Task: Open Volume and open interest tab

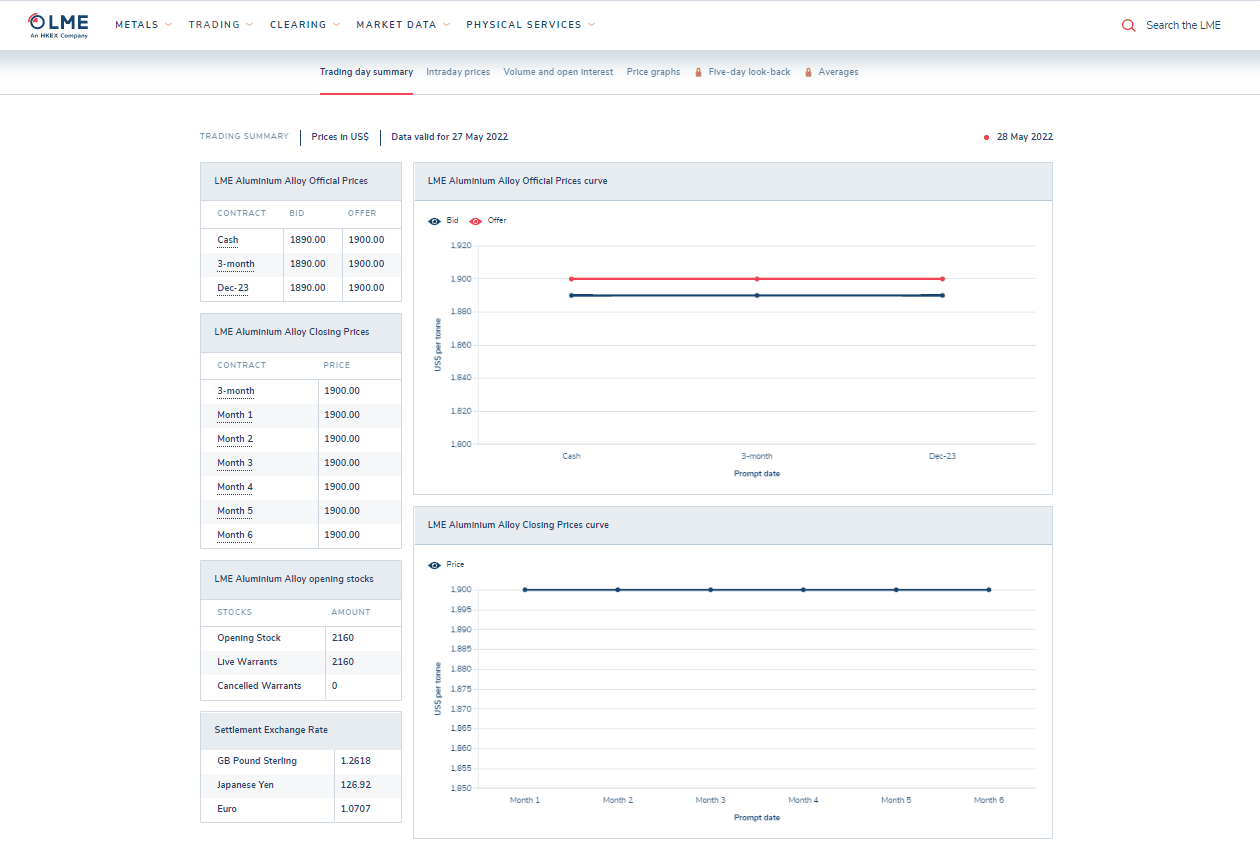Action: pyautogui.click(x=558, y=72)
